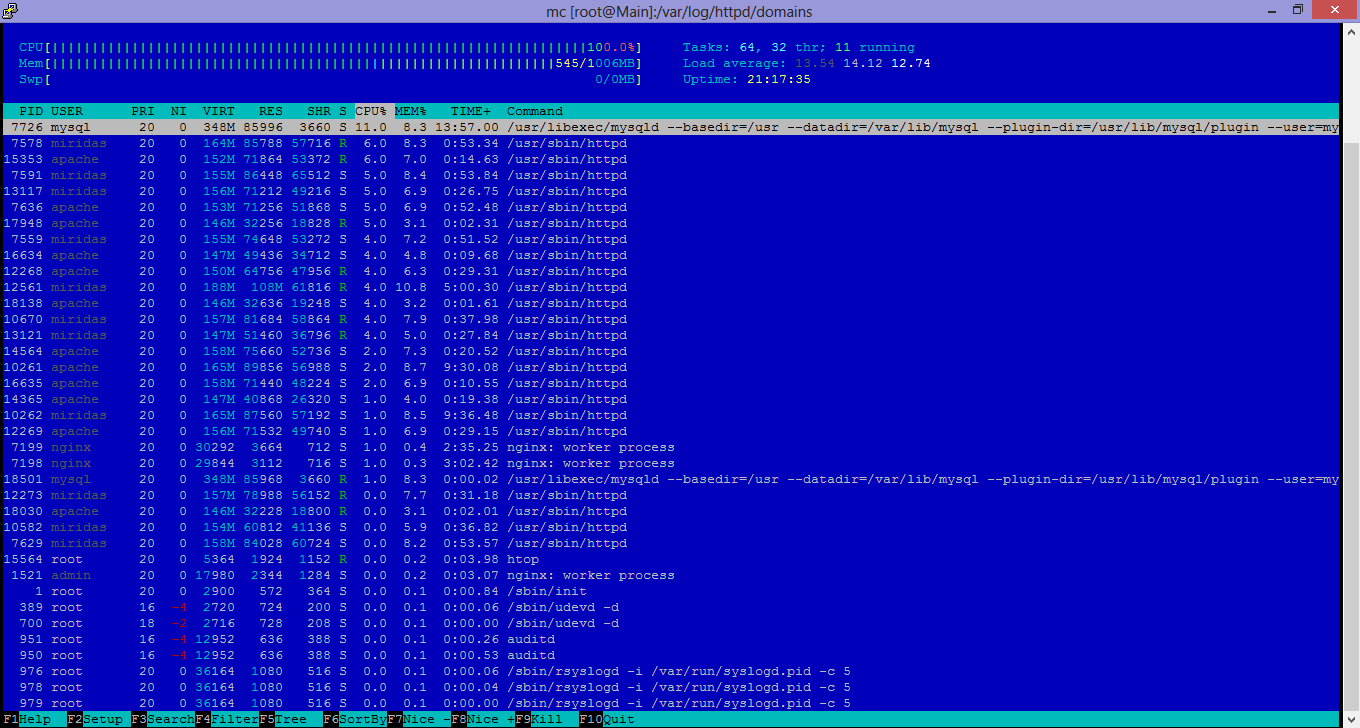Sort by the Command column header
The image size is (1360, 728).
coord(535,111)
